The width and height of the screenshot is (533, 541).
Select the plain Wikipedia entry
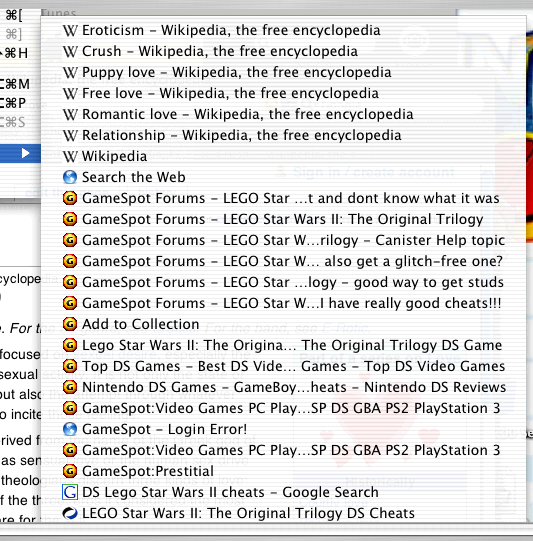coord(284,157)
